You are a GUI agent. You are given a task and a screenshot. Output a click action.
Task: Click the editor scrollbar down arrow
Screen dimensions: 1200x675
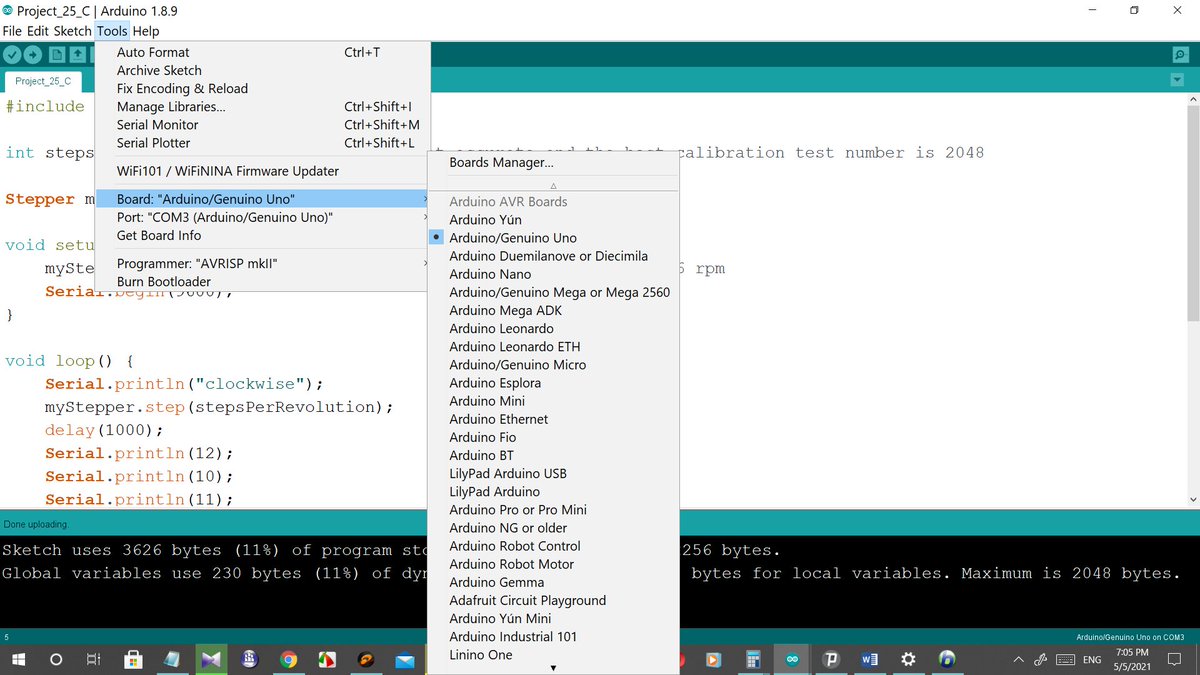(1191, 499)
